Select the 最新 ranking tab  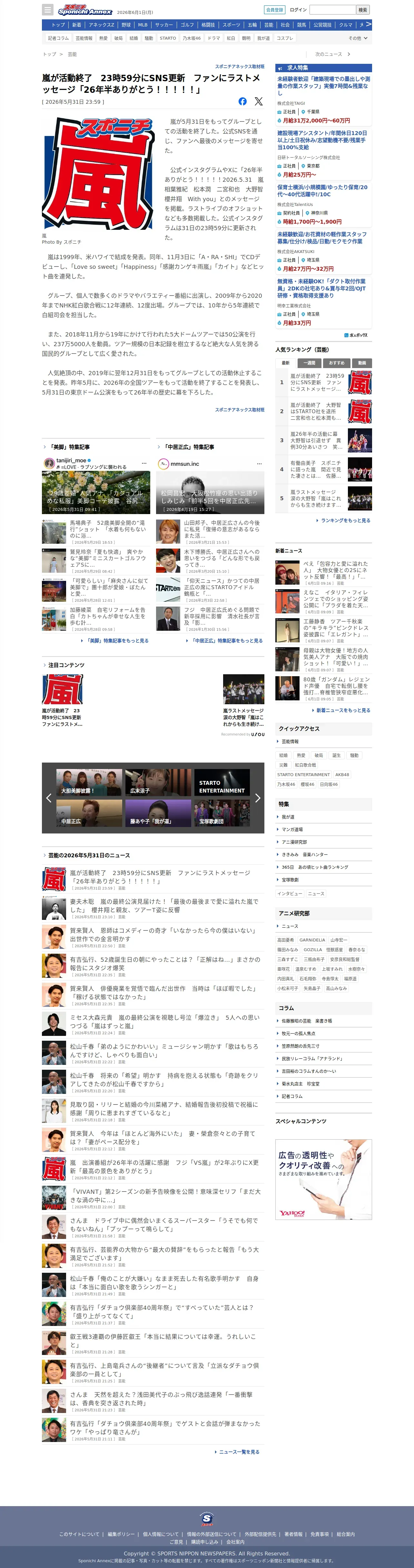tap(286, 363)
